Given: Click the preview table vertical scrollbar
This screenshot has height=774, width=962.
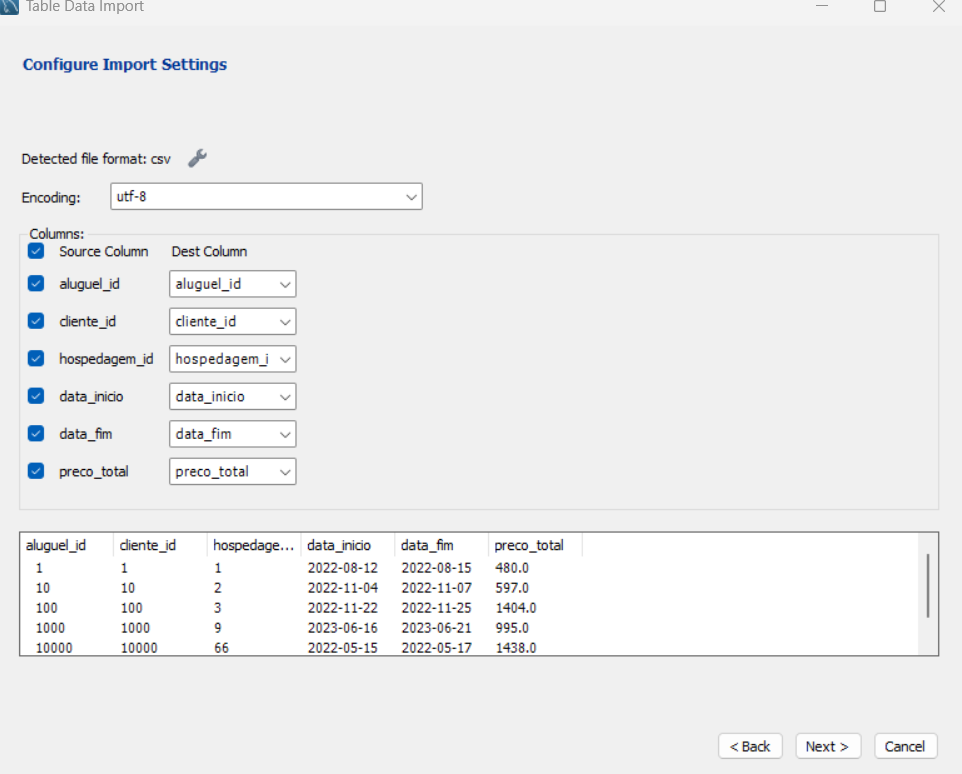Looking at the screenshot, I should [929, 585].
